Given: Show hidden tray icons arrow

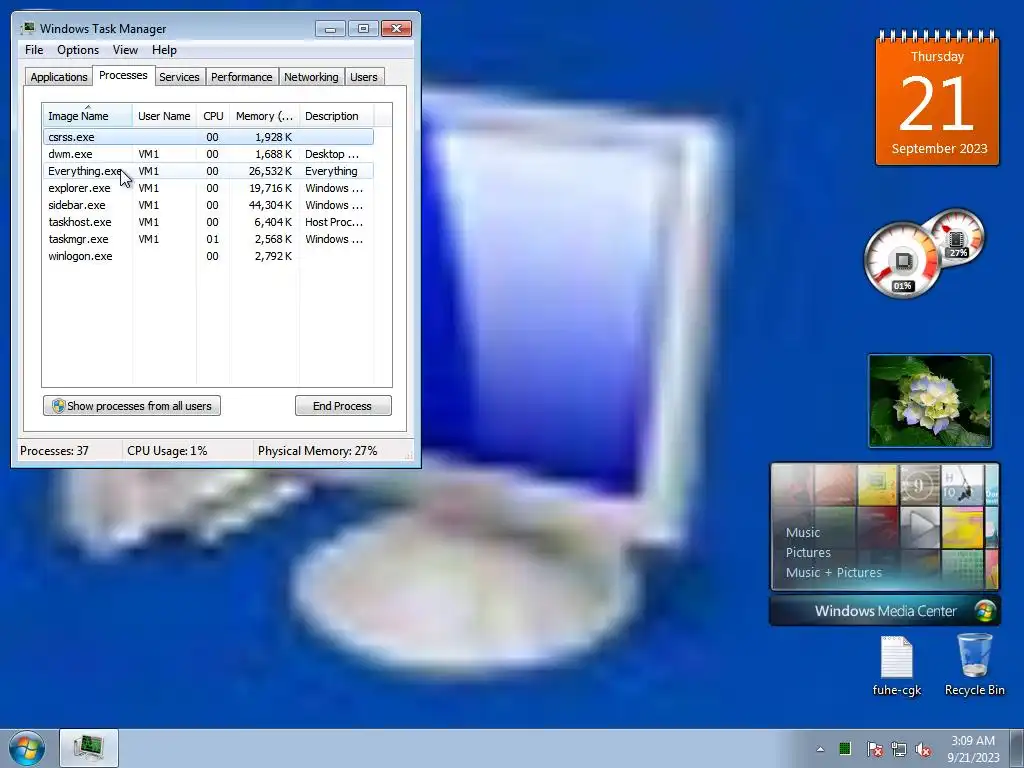Looking at the screenshot, I should click(820, 749).
